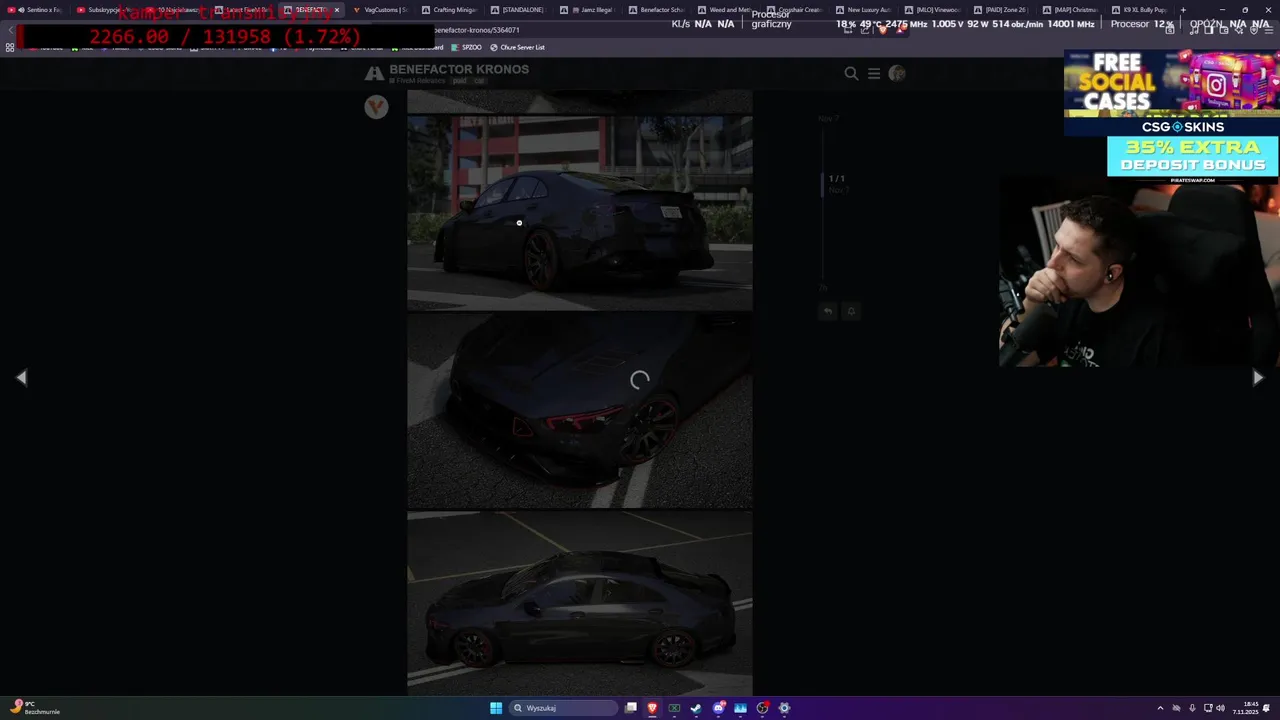The height and width of the screenshot is (720, 1280).
Task: Open the Free Social Cases banner ad
Action: coord(1171,92)
